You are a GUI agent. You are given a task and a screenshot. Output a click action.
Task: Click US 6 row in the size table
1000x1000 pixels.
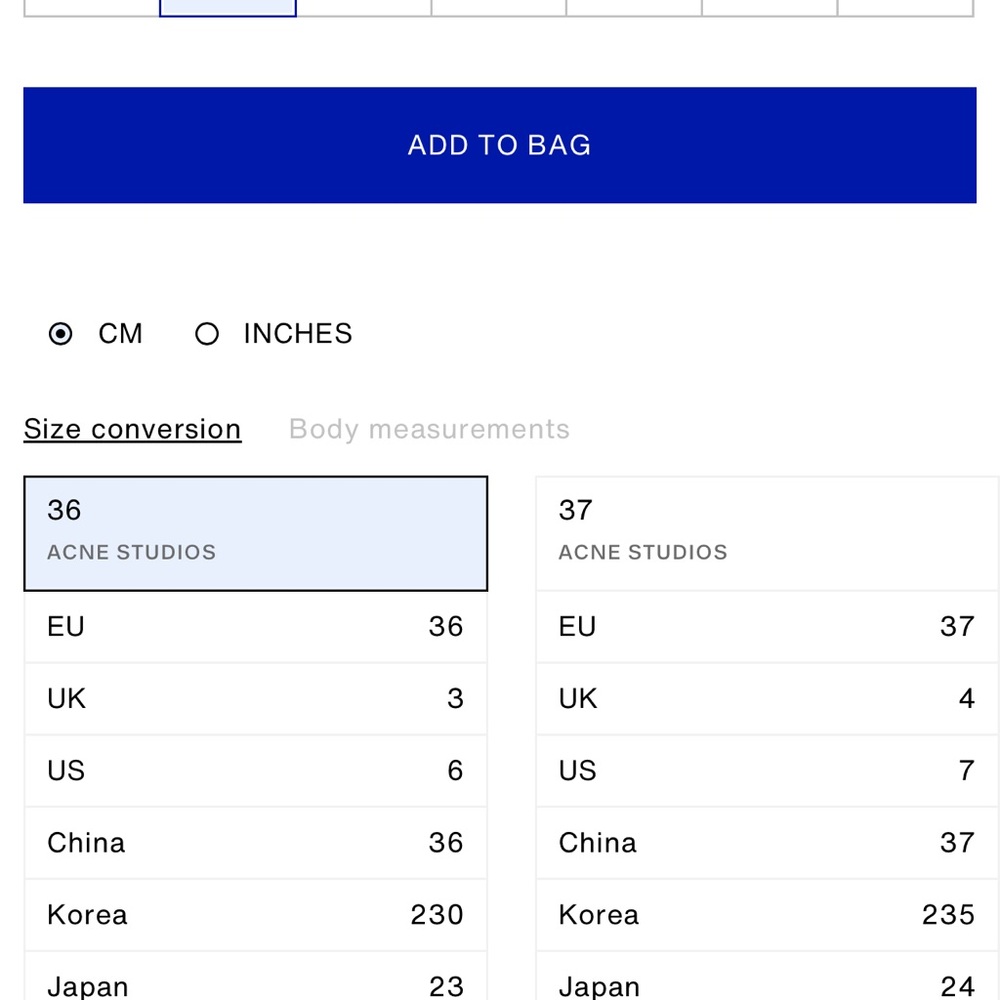256,771
